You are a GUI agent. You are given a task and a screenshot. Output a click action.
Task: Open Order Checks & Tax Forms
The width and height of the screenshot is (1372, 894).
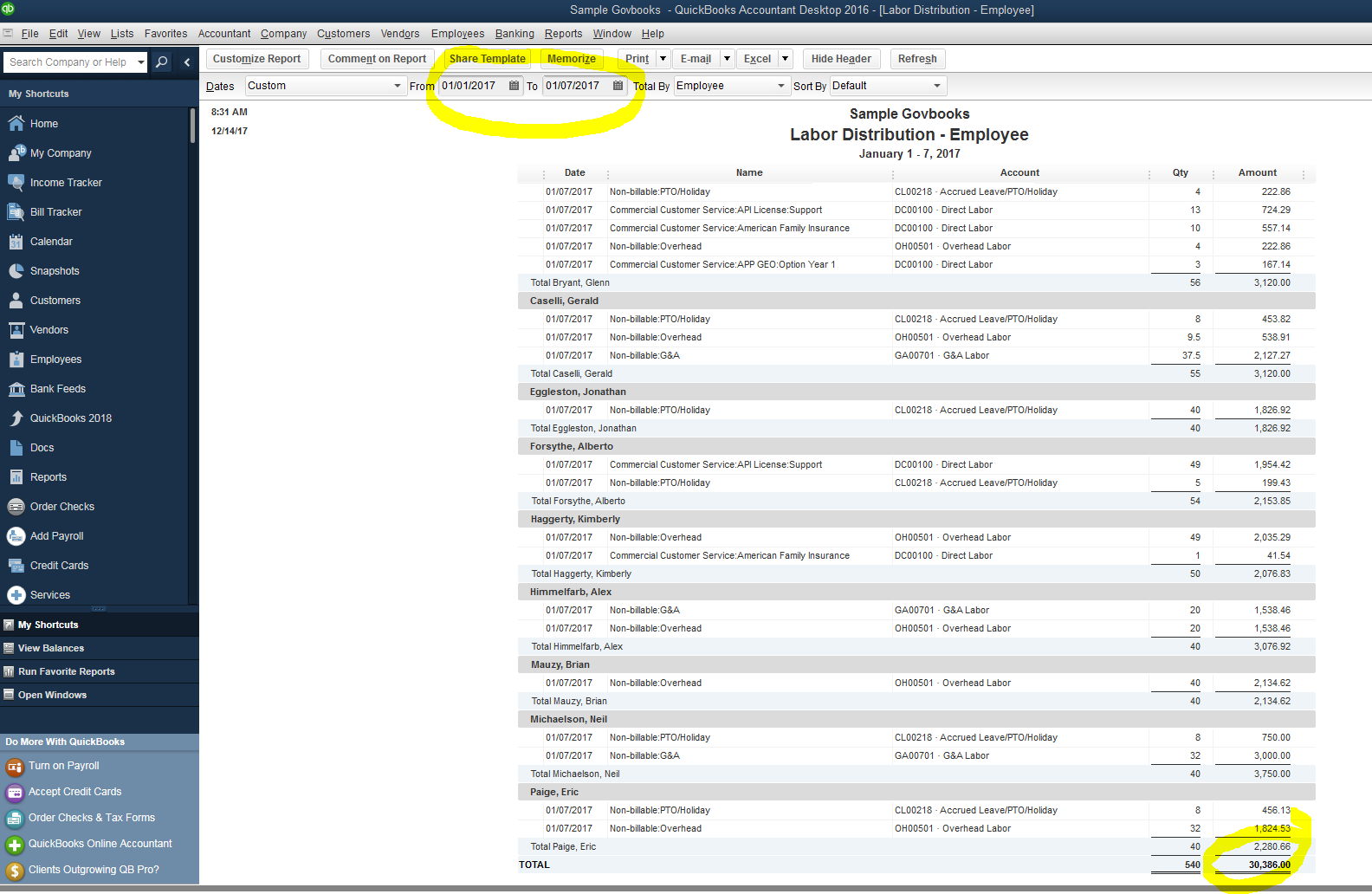coord(91,818)
